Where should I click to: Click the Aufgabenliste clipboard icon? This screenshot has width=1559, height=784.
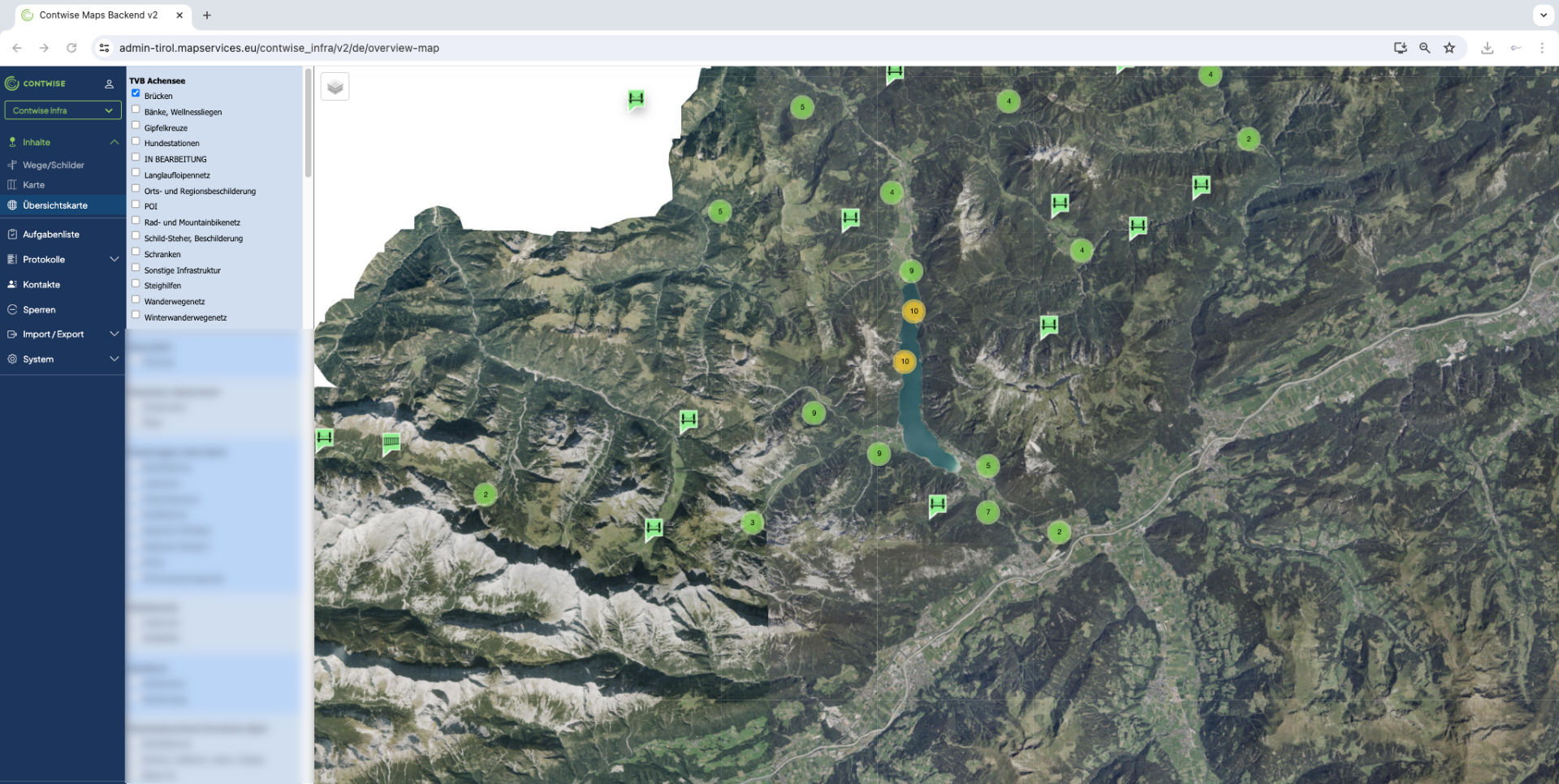[12, 235]
